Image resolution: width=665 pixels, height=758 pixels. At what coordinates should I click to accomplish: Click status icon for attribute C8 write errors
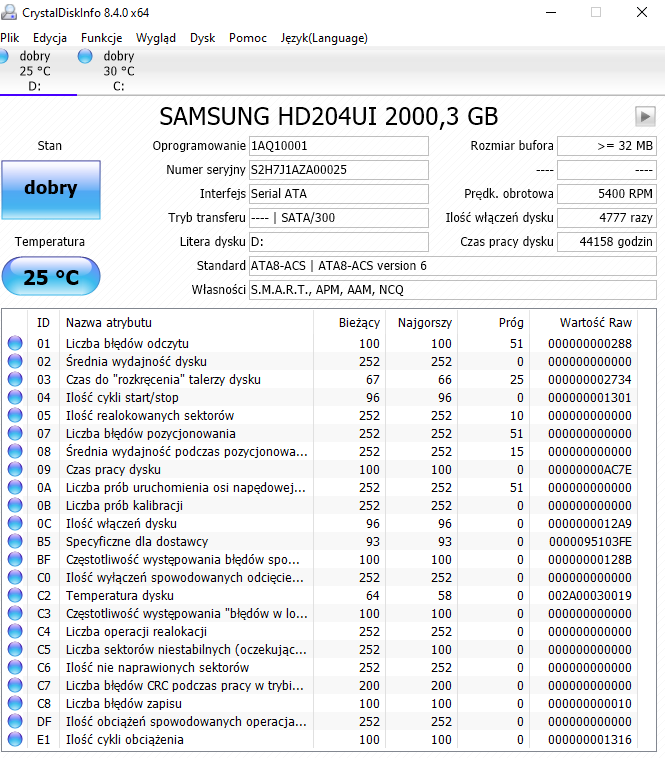pyautogui.click(x=15, y=703)
